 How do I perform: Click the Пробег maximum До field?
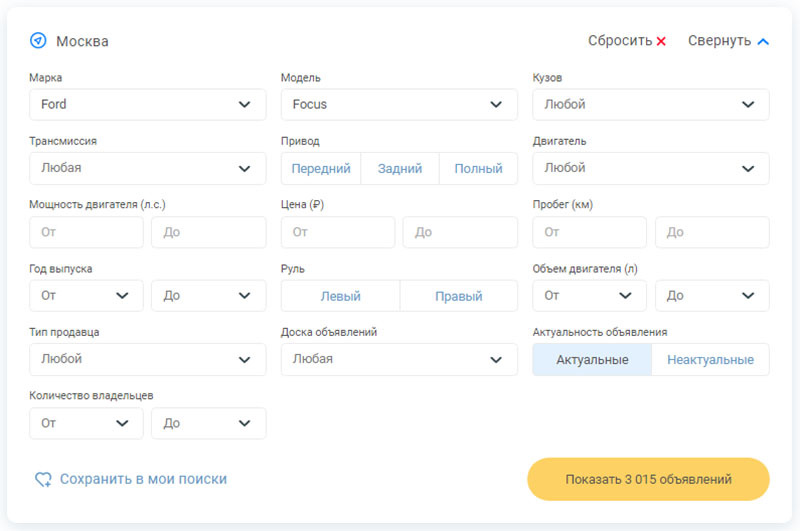[712, 232]
